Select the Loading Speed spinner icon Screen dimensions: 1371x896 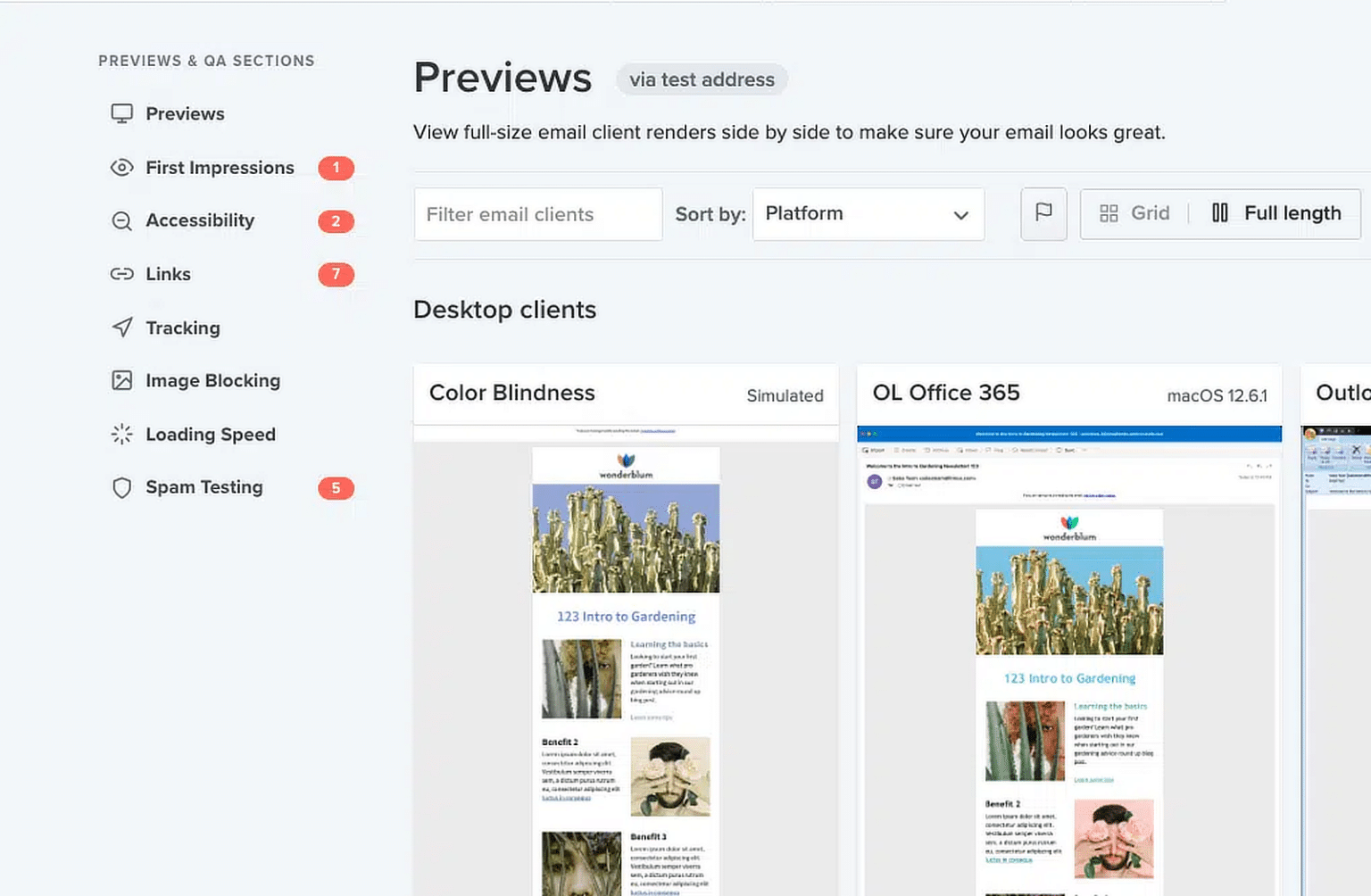[121, 435]
